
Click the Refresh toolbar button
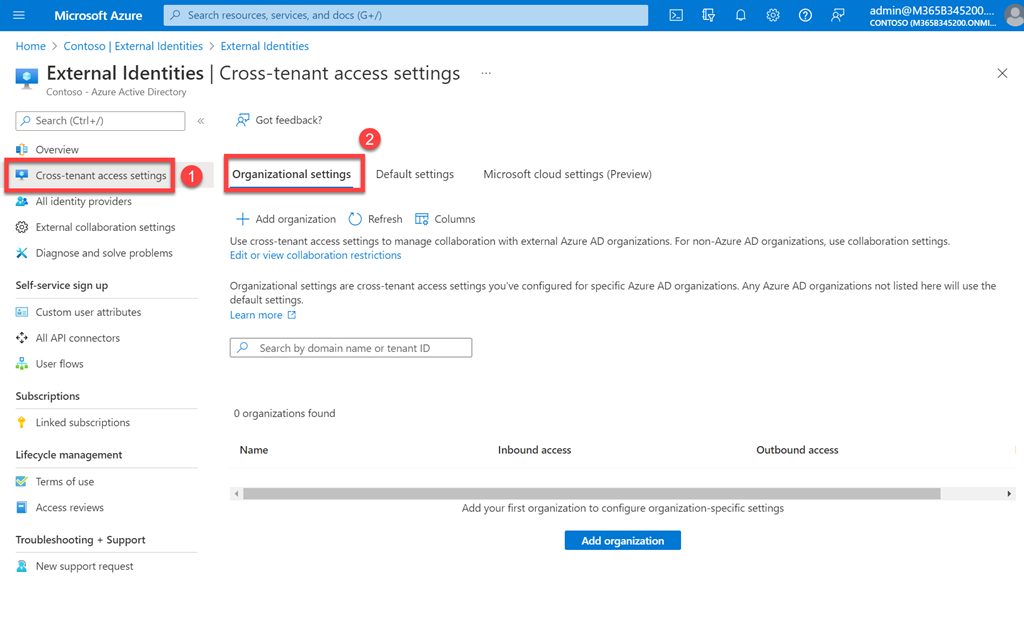(x=375, y=219)
